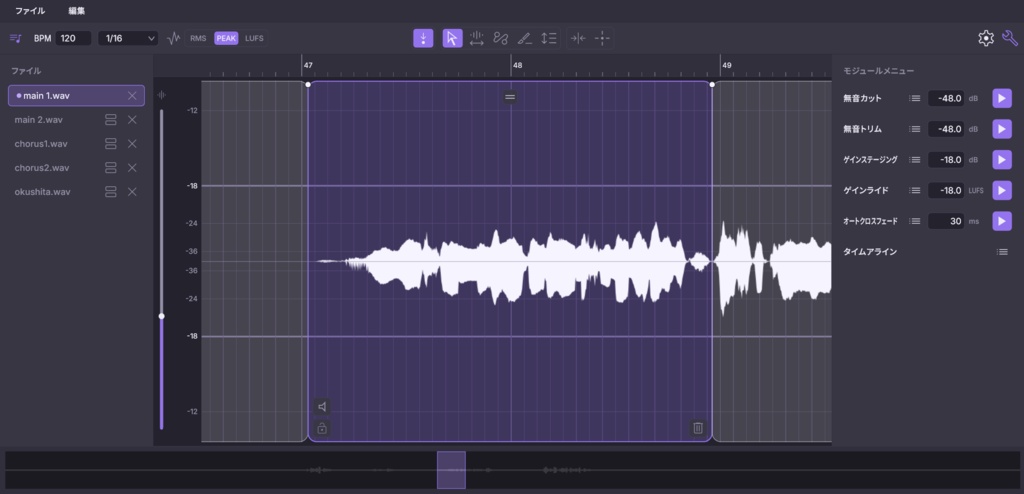Toggle the clip lock icon
Screen dimensions: 1024x494
coord(322,429)
